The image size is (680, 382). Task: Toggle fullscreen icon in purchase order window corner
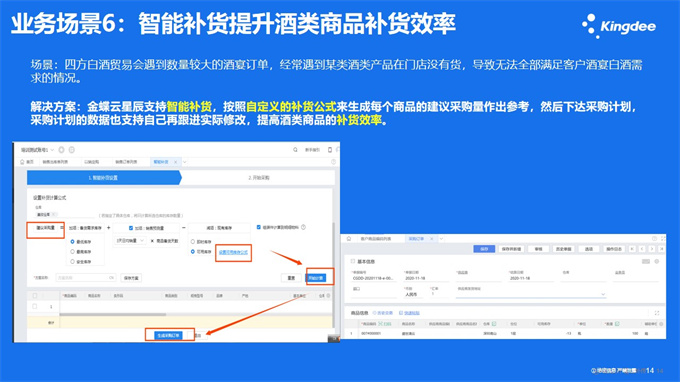(663, 238)
